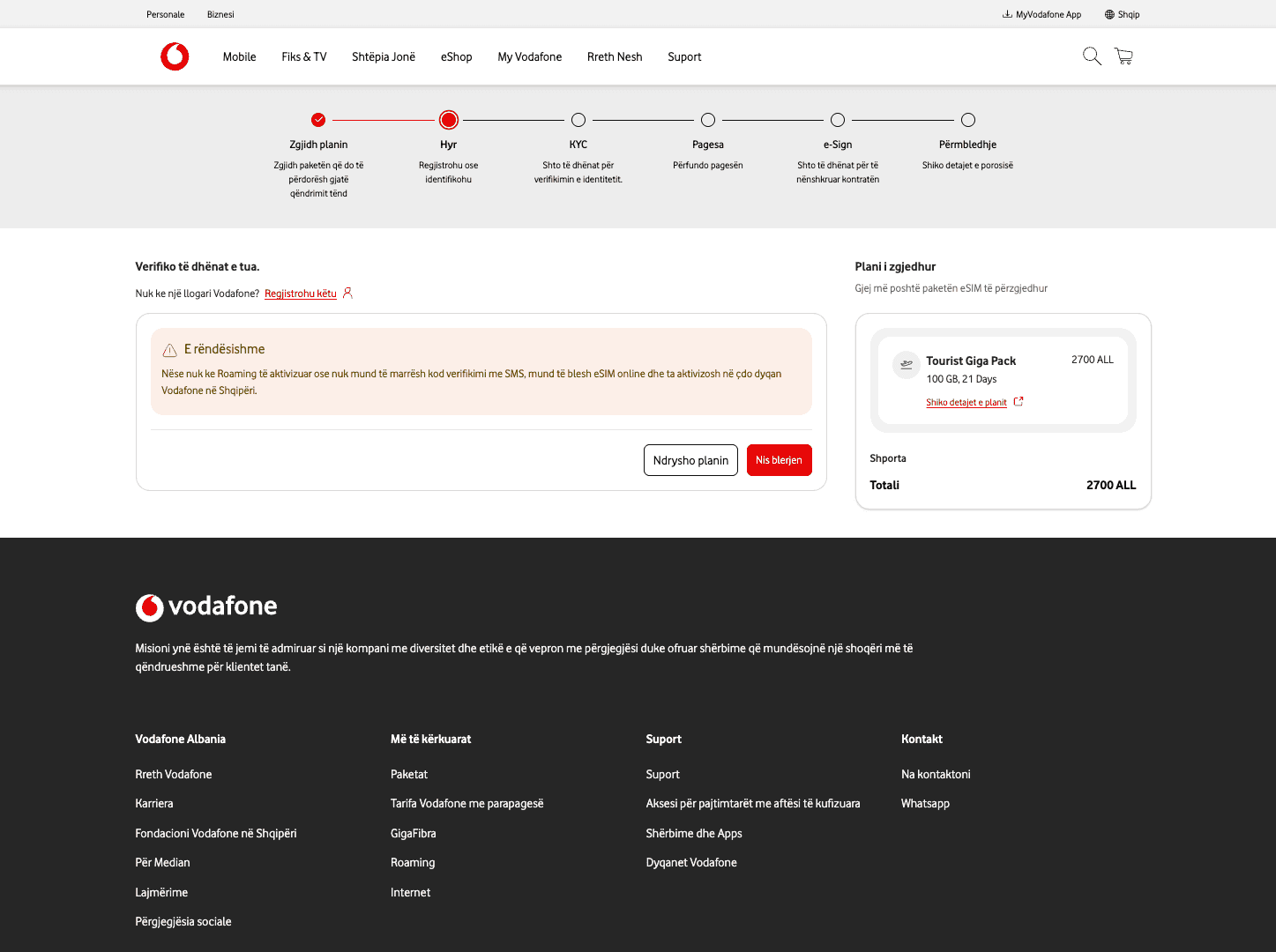This screenshot has height=952, width=1276.
Task: Open the eShop menu
Action: 457,56
